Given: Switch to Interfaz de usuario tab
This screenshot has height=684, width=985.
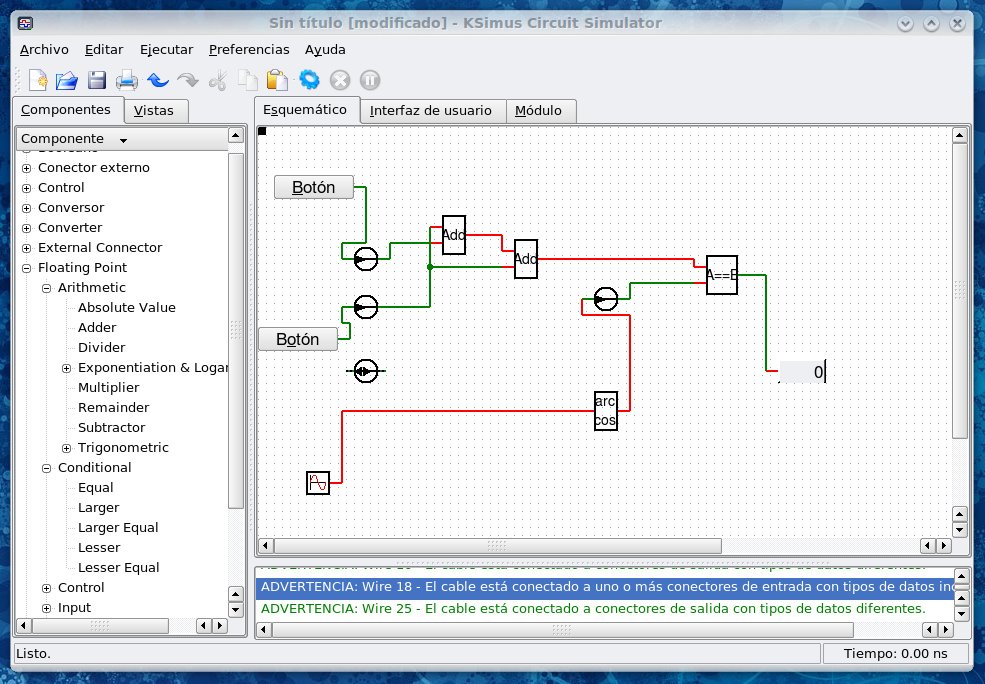Looking at the screenshot, I should click(432, 111).
